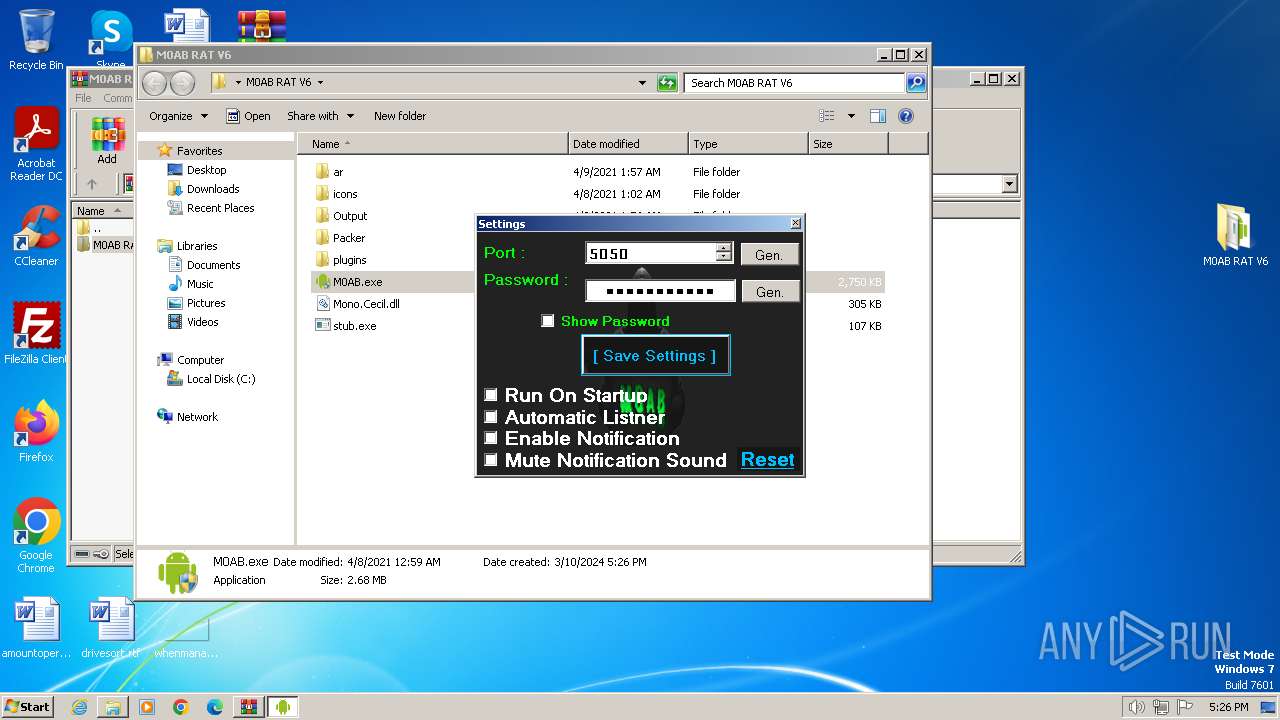Click the Search M0AB RAT V6 box
Viewport: 1280px width, 720px height.
795,83
